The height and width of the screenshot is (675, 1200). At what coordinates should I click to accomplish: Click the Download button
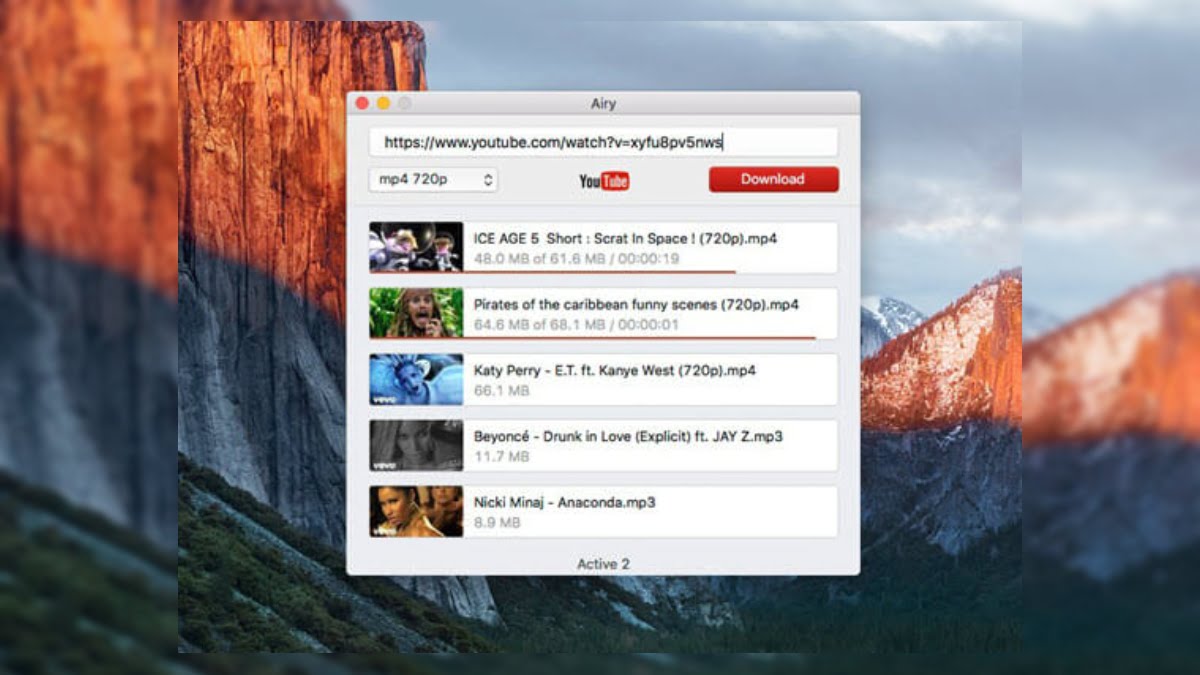click(x=773, y=179)
